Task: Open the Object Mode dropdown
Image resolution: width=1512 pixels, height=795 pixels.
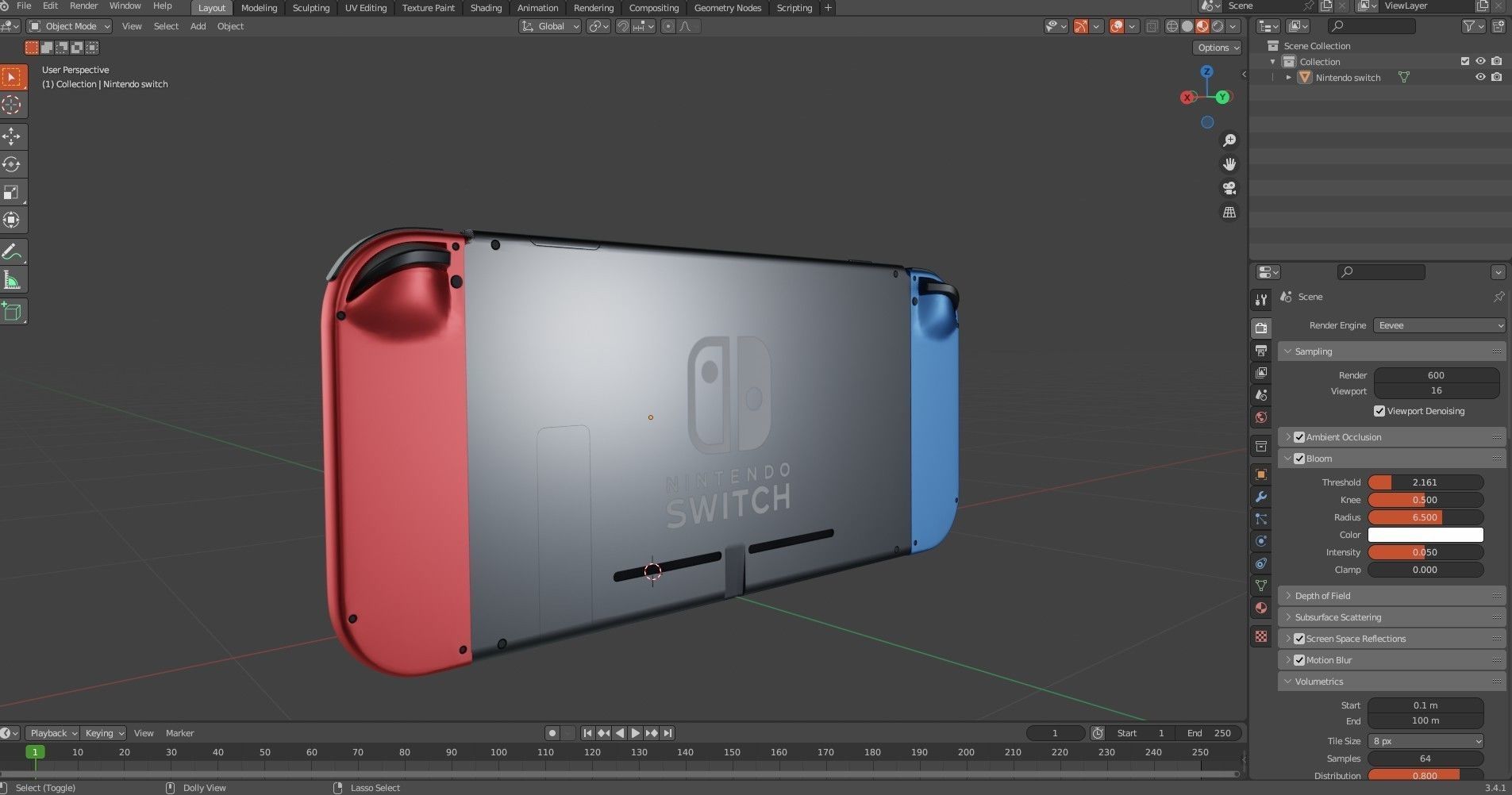Action: 70,26
